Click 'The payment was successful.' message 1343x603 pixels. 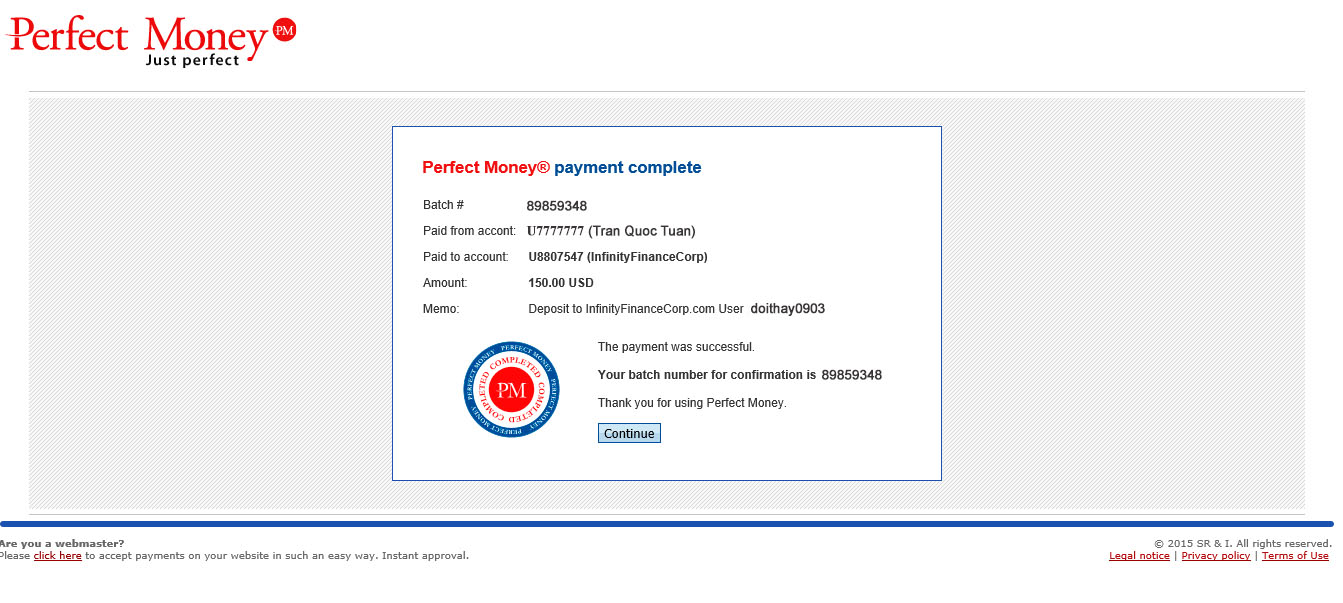click(676, 347)
